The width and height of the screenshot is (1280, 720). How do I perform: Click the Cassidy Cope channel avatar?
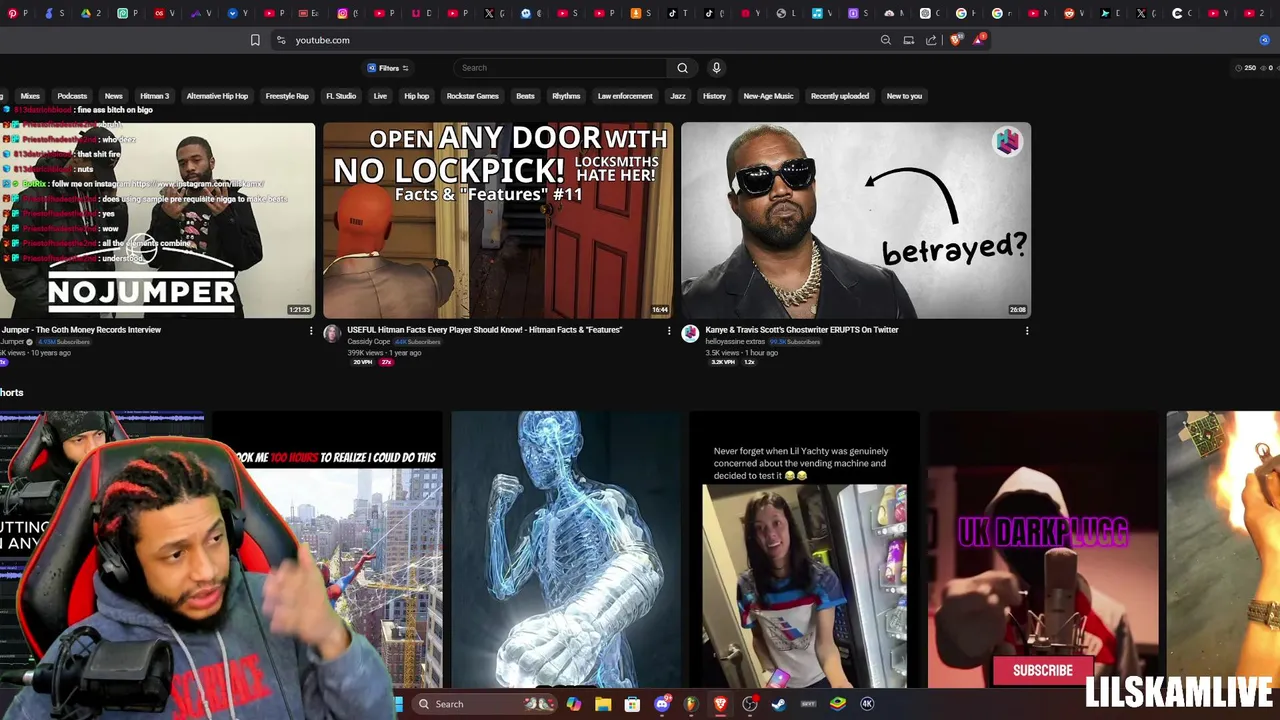click(x=332, y=334)
